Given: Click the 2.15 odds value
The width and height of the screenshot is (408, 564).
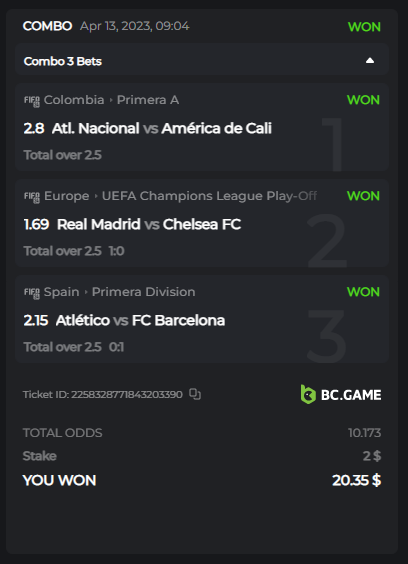Looking at the screenshot, I should pos(36,320).
